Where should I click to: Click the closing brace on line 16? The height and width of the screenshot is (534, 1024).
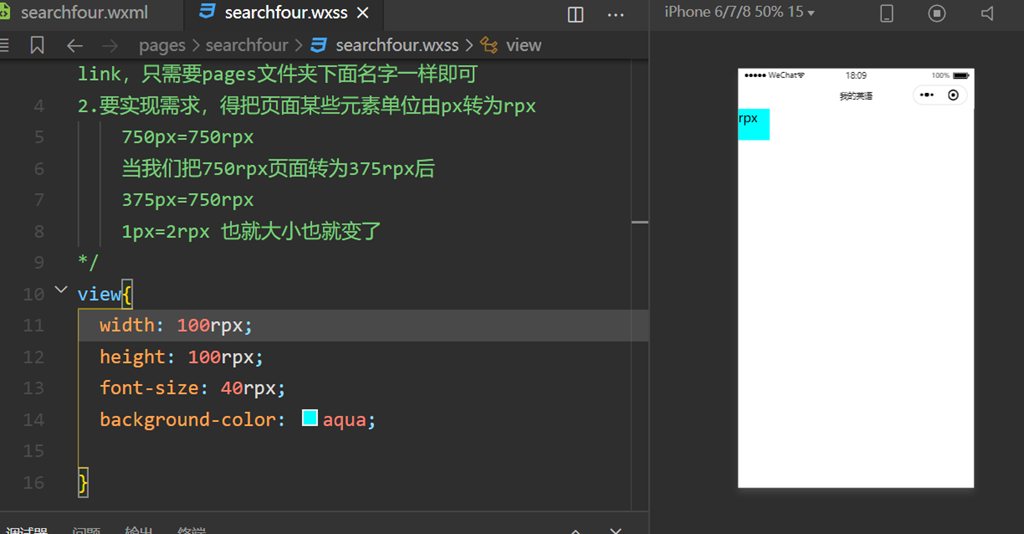point(83,482)
